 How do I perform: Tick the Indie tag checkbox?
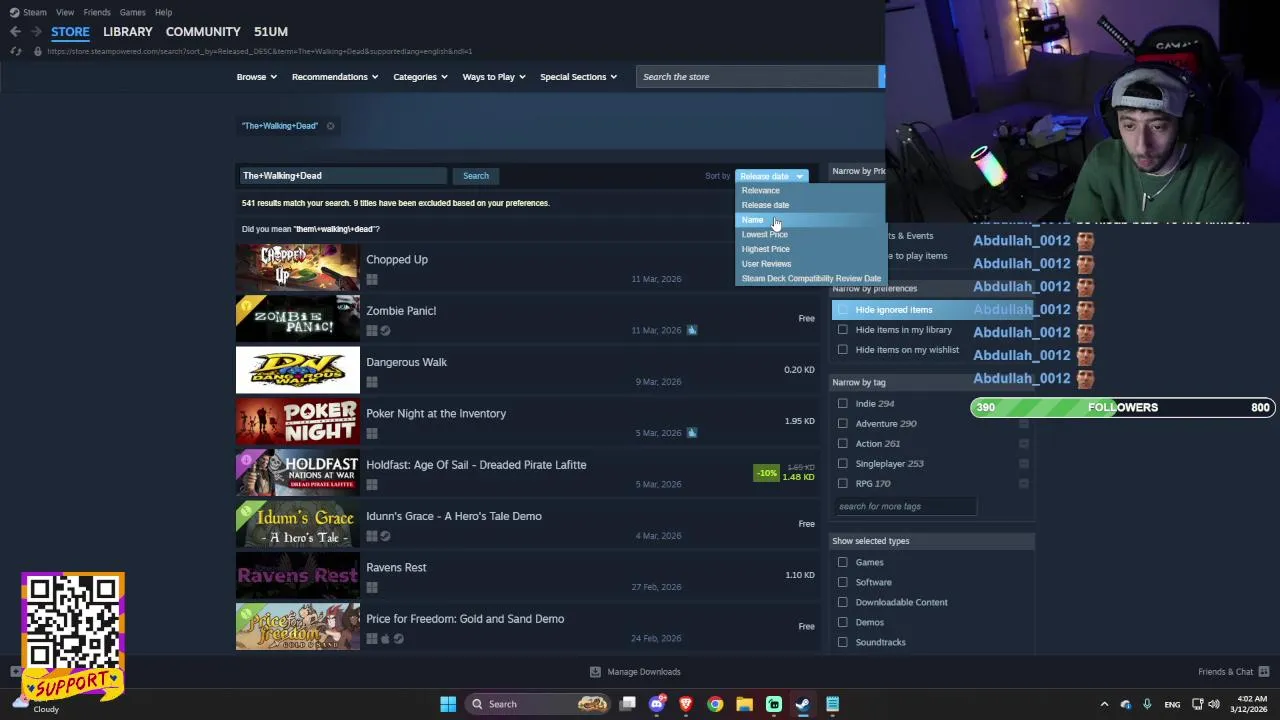[x=843, y=404]
